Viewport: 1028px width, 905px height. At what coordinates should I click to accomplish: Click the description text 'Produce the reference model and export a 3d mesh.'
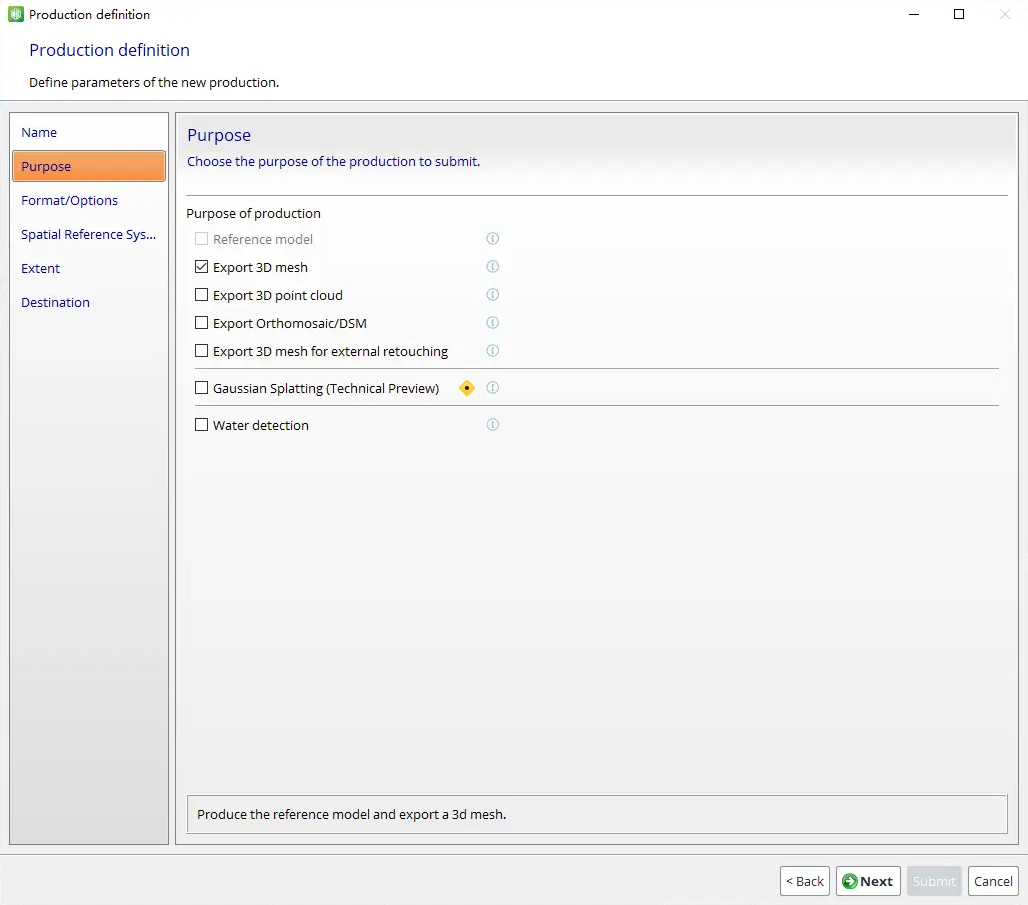pos(351,814)
